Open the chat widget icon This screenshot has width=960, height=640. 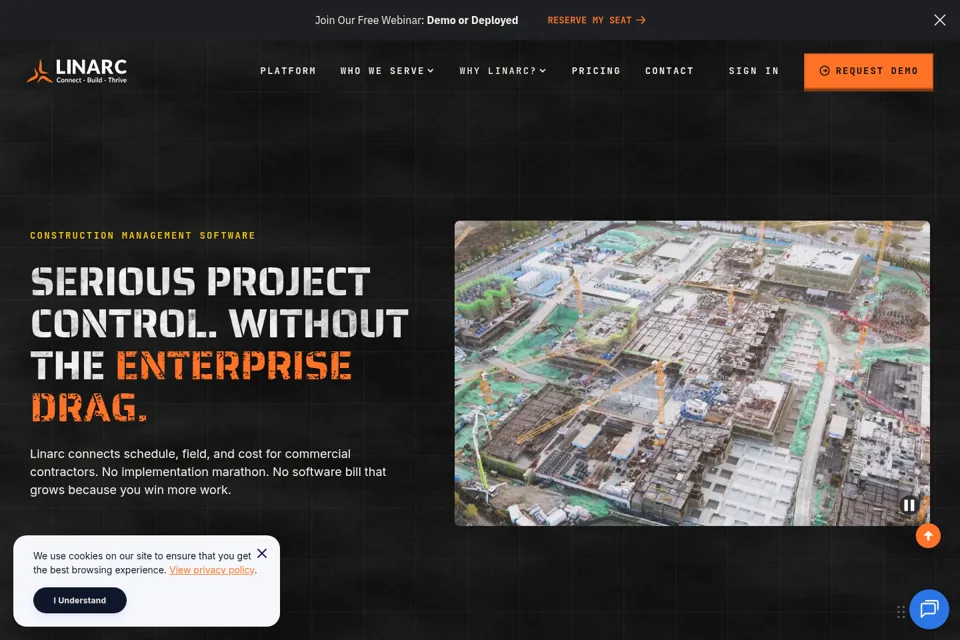pyautogui.click(x=929, y=609)
